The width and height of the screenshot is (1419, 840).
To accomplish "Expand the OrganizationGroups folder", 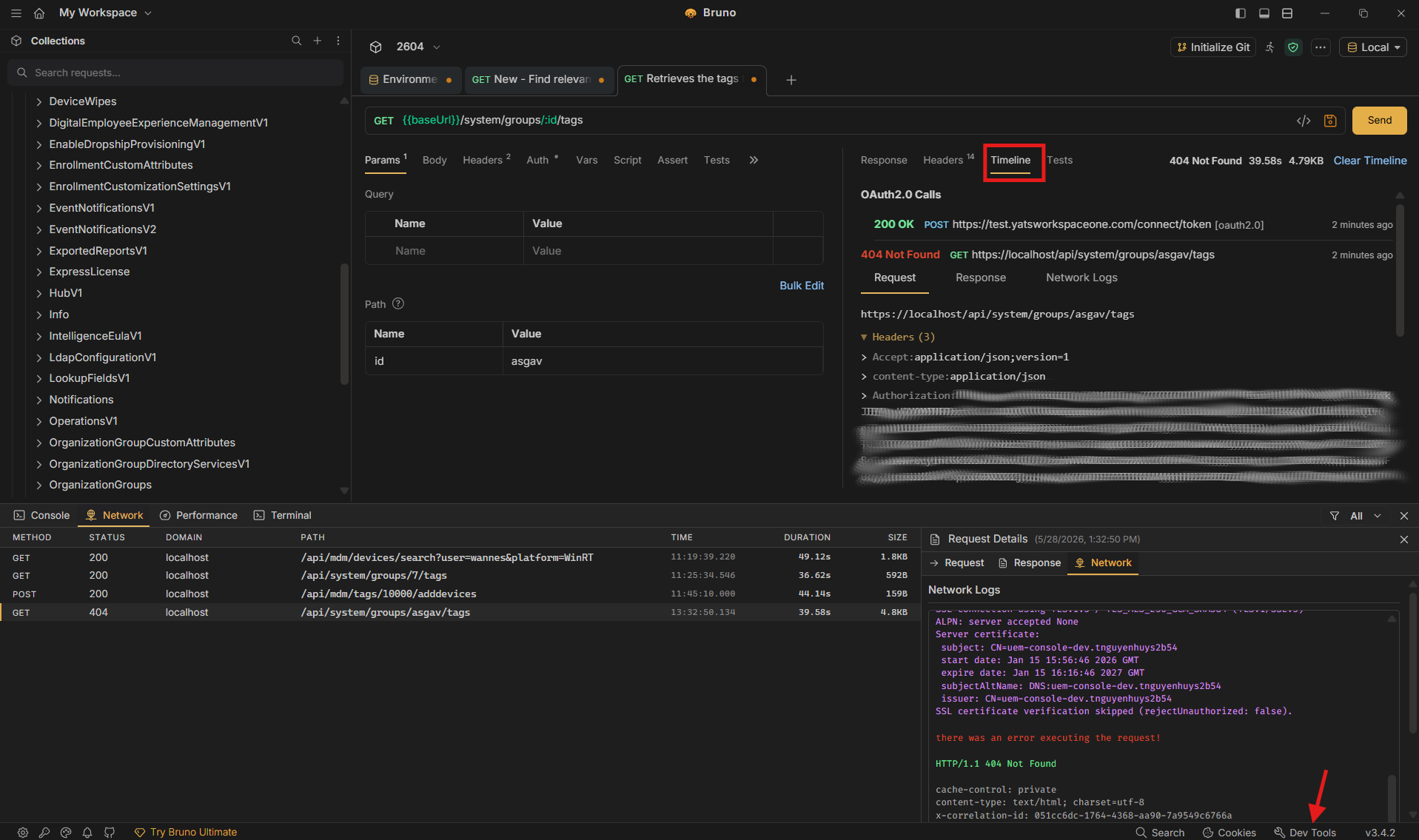I will tap(39, 485).
